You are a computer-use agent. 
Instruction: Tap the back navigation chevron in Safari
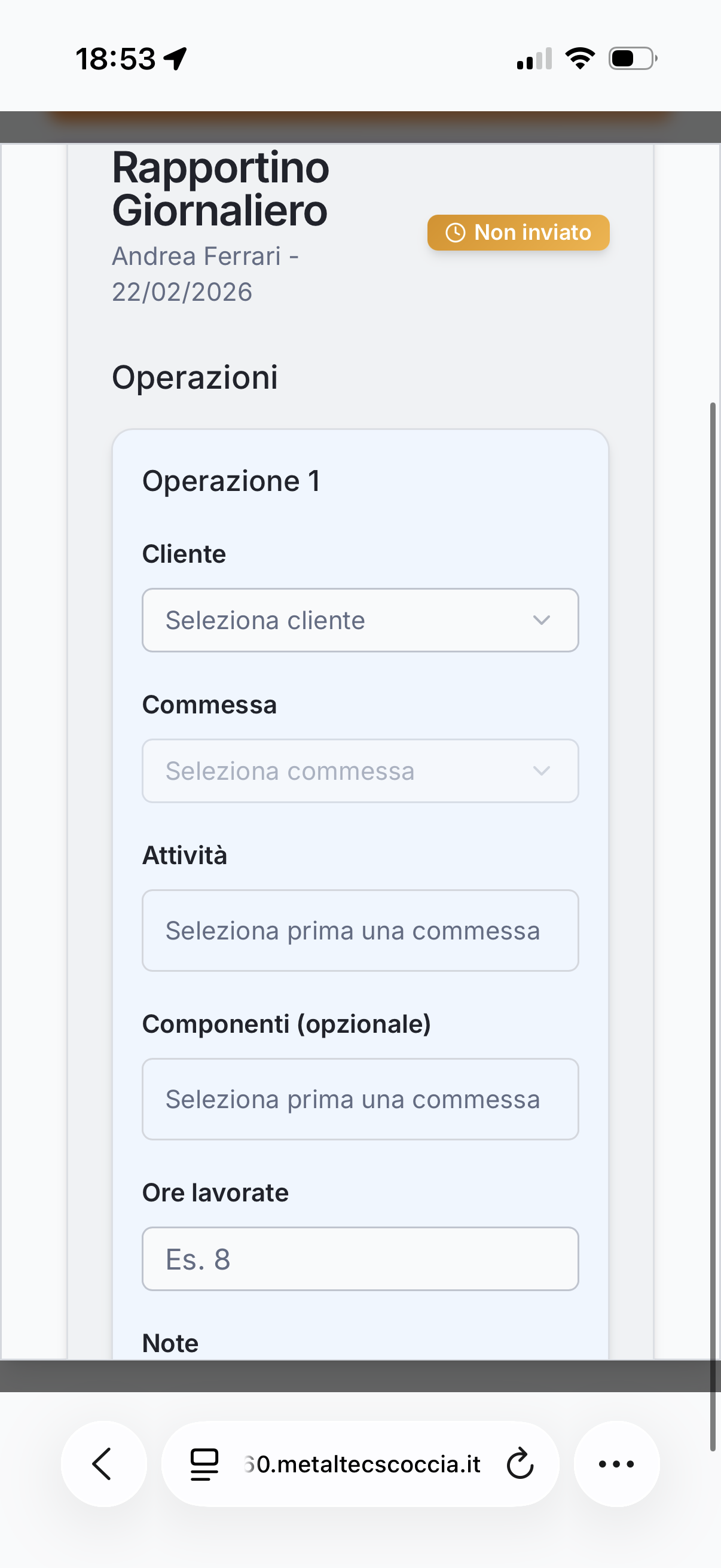[x=103, y=1465]
